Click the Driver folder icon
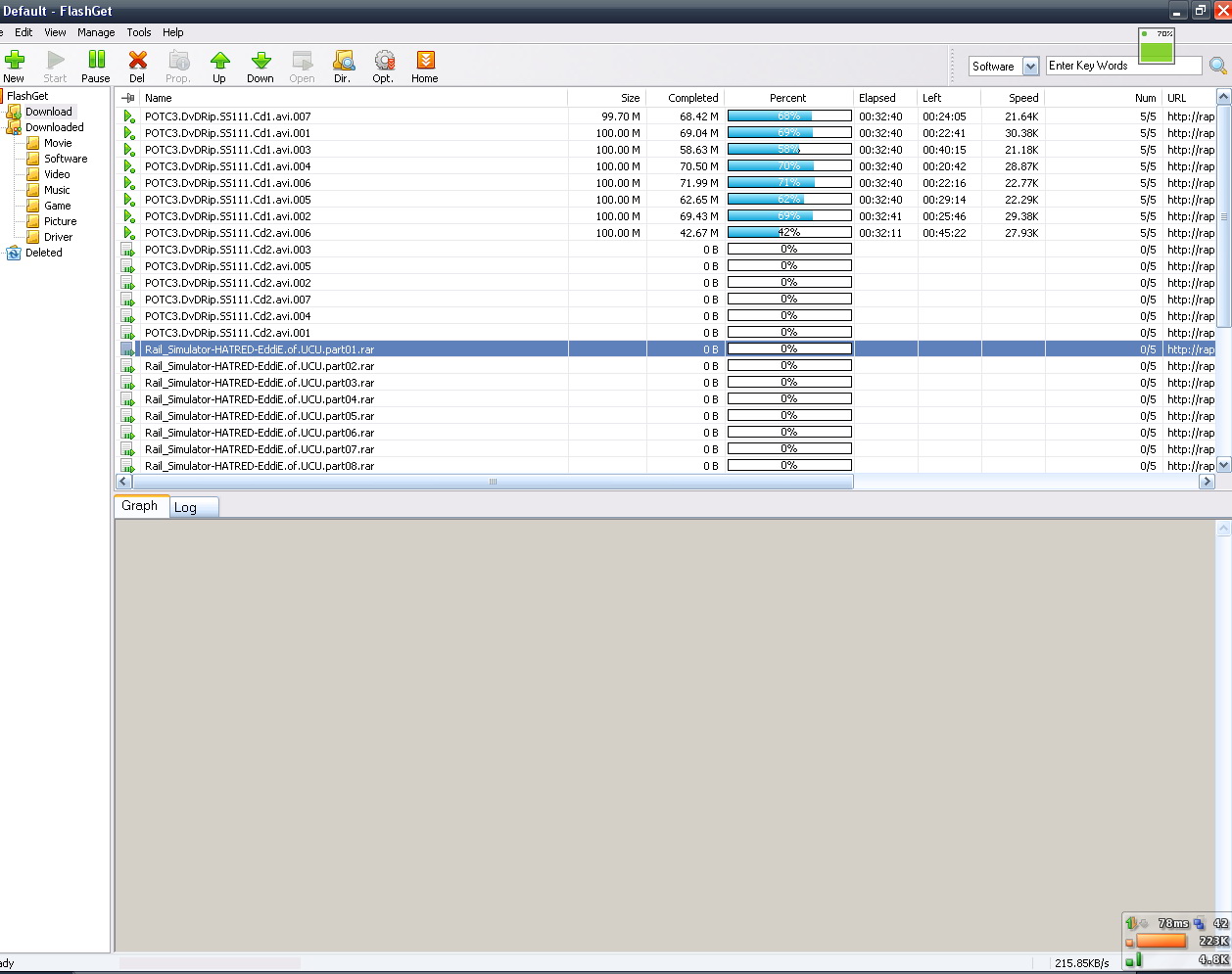Image resolution: width=1232 pixels, height=974 pixels. point(33,237)
